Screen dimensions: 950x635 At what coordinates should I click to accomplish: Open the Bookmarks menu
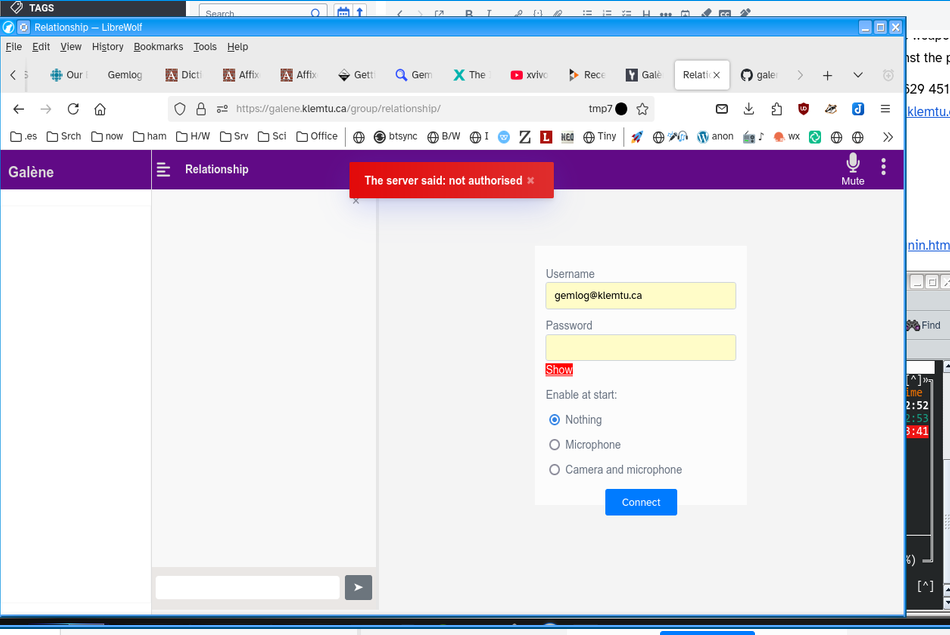click(x=158, y=47)
